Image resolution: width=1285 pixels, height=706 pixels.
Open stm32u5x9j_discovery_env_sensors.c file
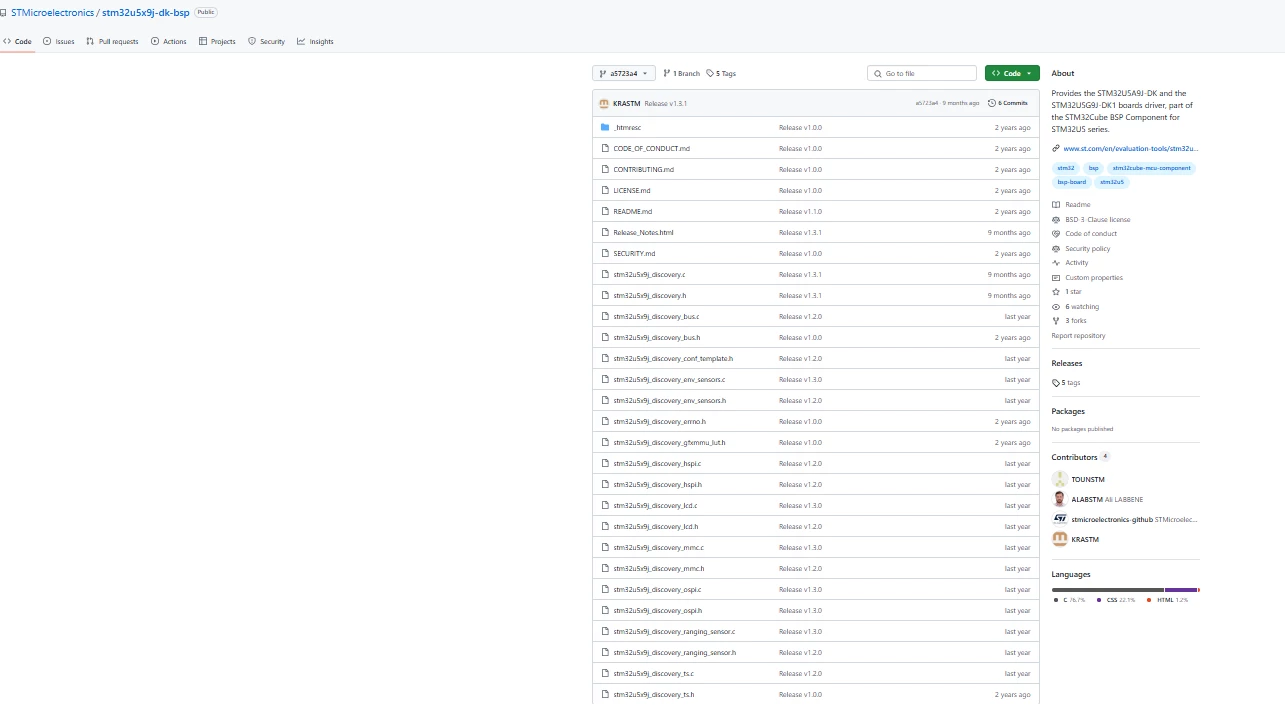[669, 379]
